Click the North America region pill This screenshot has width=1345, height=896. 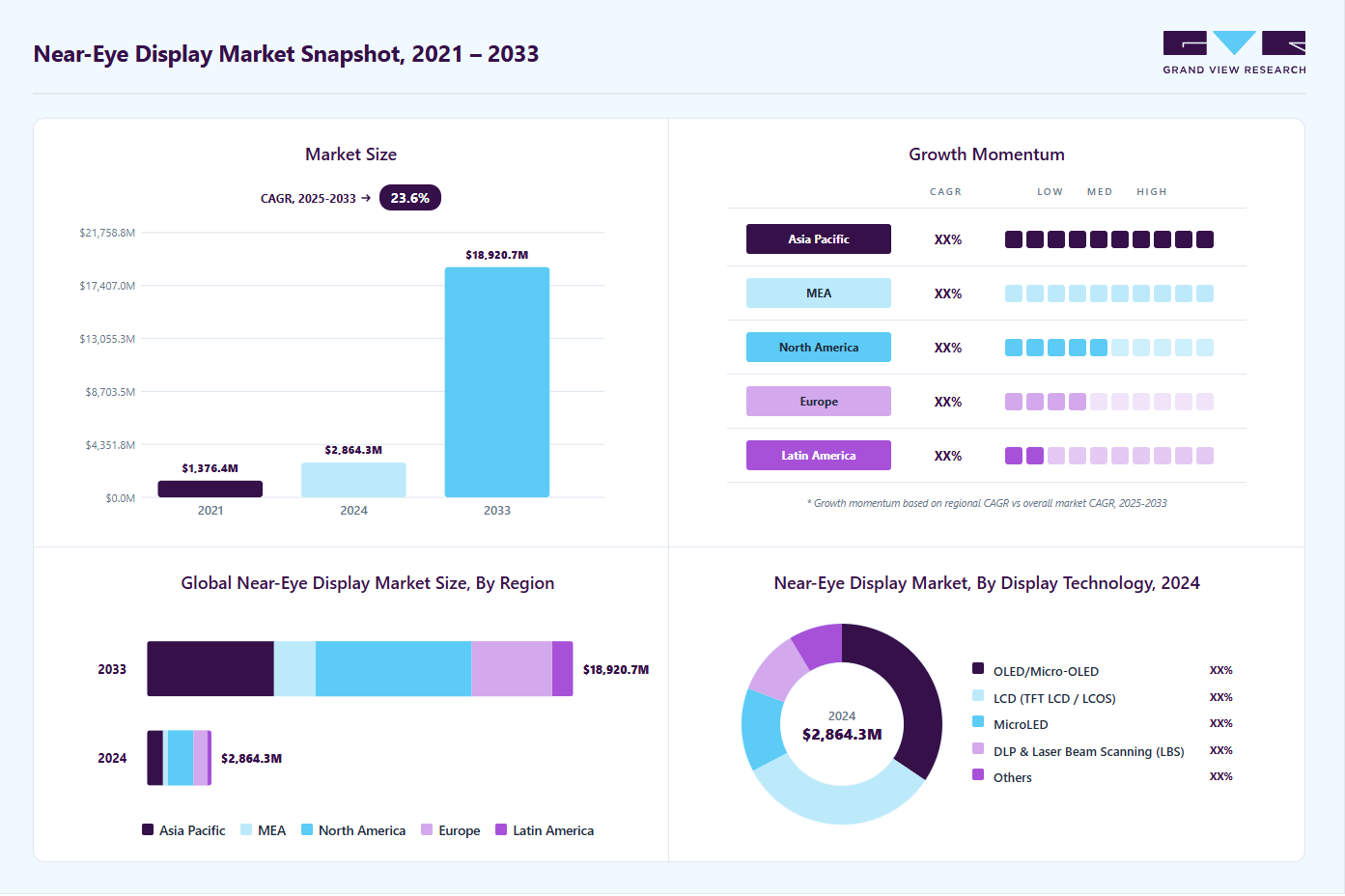coord(819,348)
